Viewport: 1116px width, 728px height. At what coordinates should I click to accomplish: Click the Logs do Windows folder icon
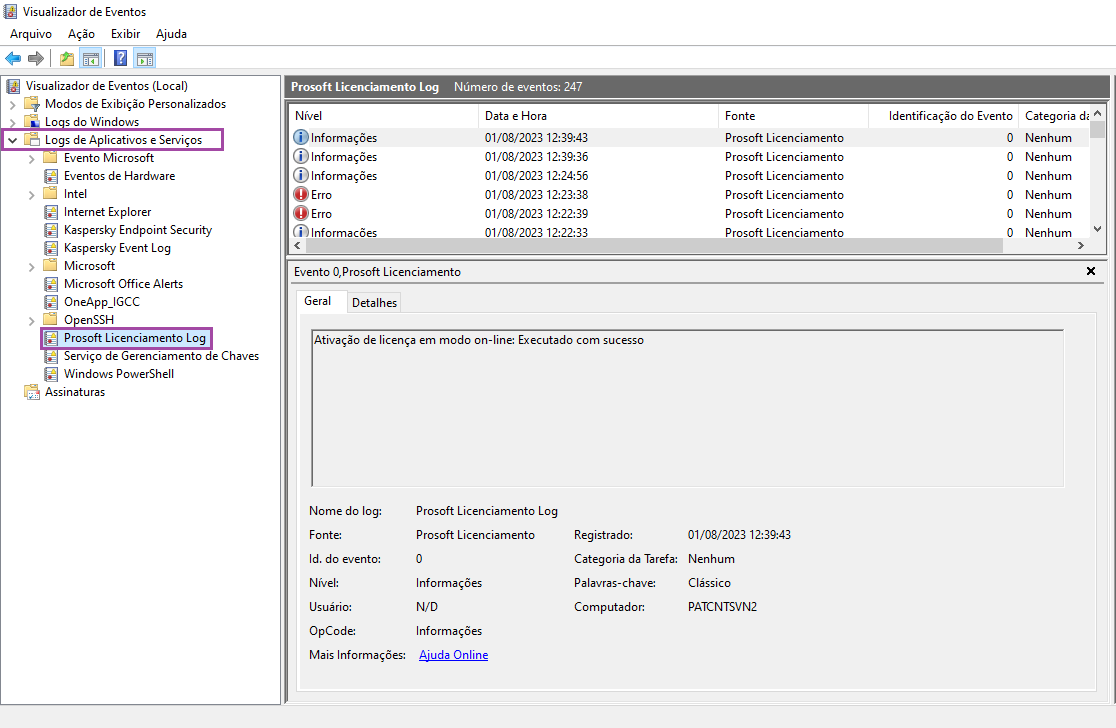pos(31,122)
